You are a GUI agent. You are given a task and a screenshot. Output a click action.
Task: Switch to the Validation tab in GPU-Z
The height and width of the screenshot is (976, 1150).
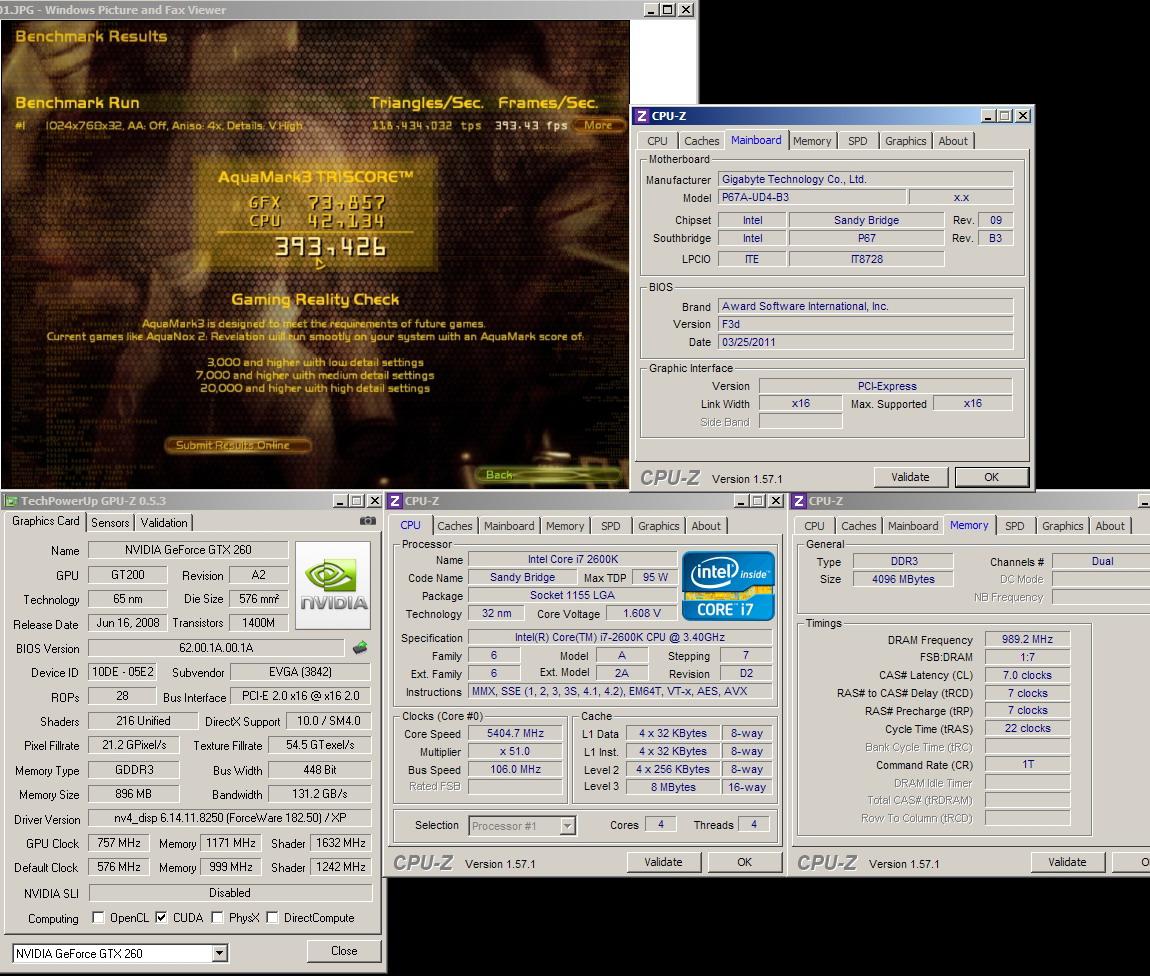point(164,523)
